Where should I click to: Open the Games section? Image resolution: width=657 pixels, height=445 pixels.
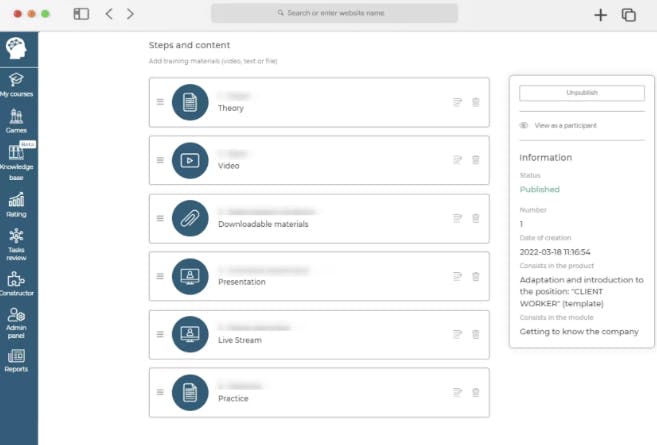point(16,121)
